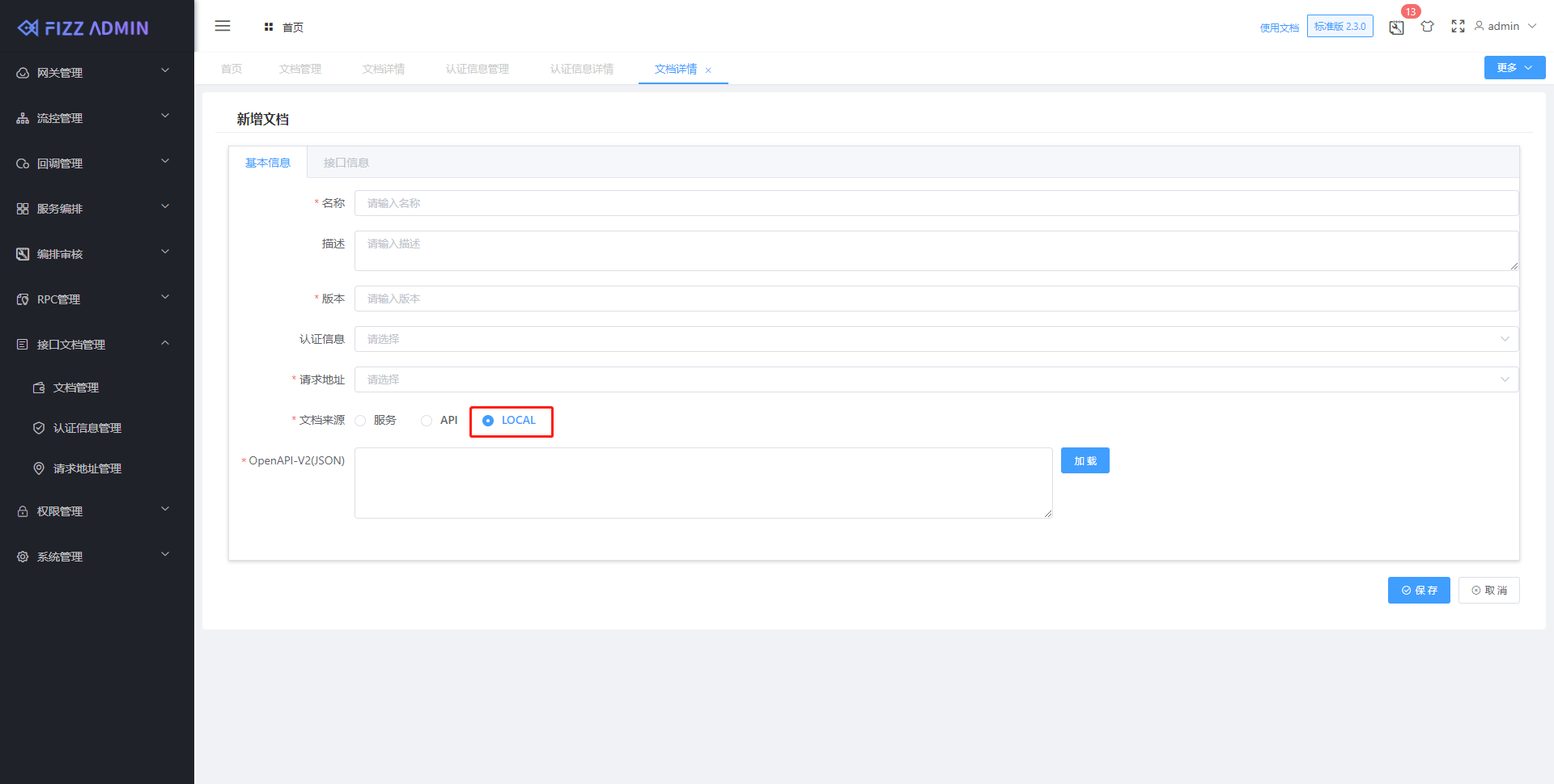1554x784 pixels.
Task: Expand the 认证信息 select dropdown
Action: point(1505,339)
